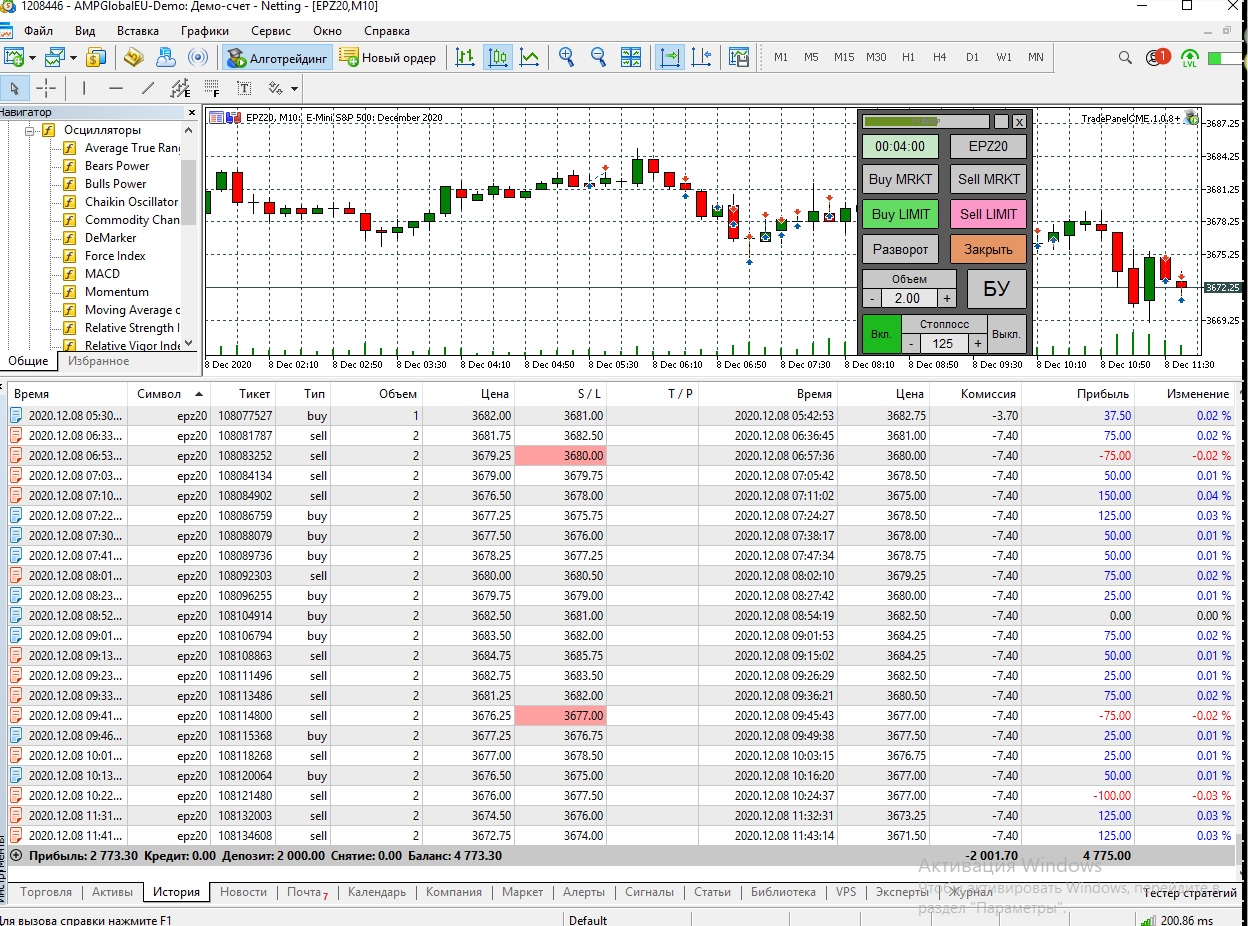Turn stoploss on with Вкл.
Viewport: 1248px width, 926px height.
tap(881, 334)
